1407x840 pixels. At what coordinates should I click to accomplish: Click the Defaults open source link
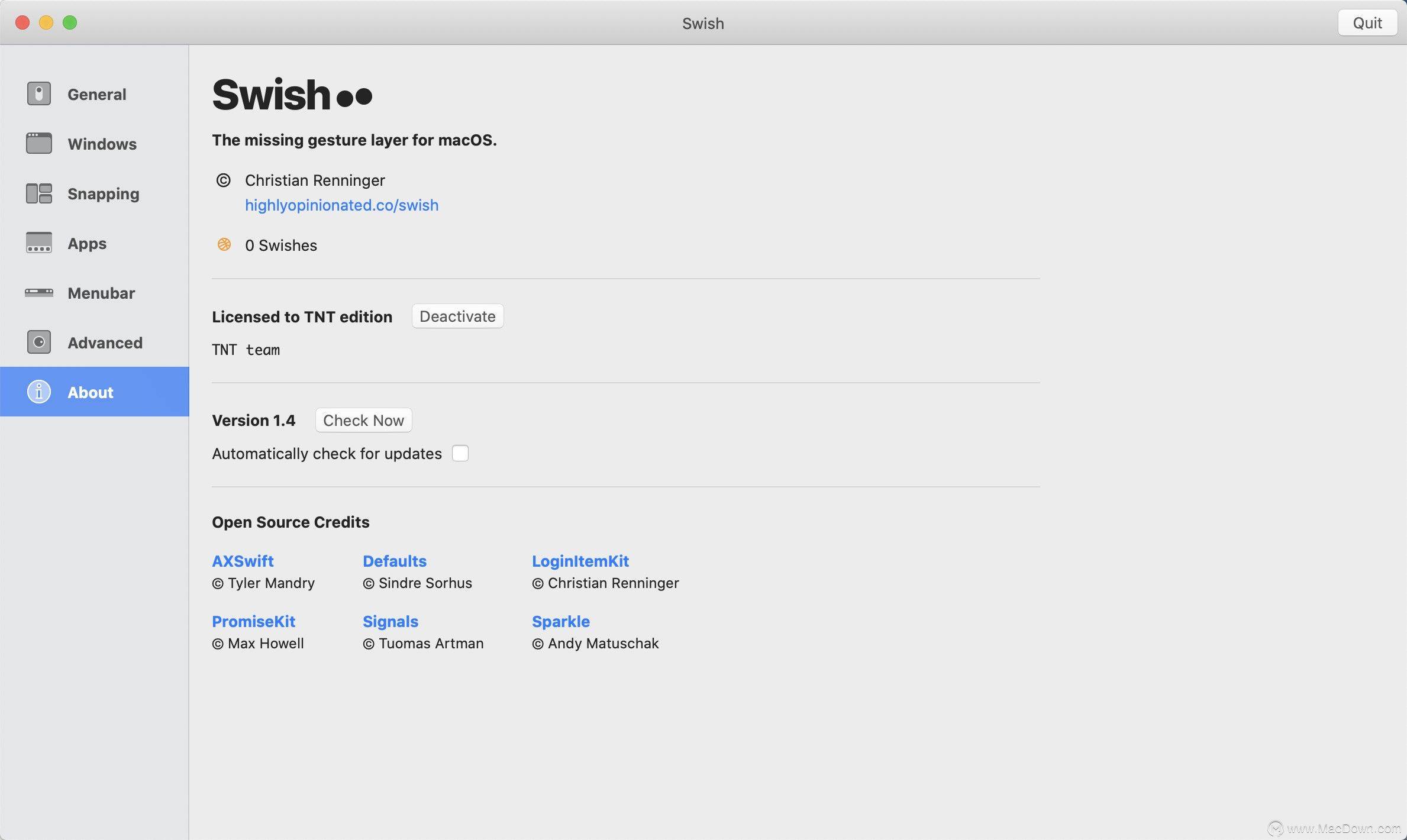[394, 560]
